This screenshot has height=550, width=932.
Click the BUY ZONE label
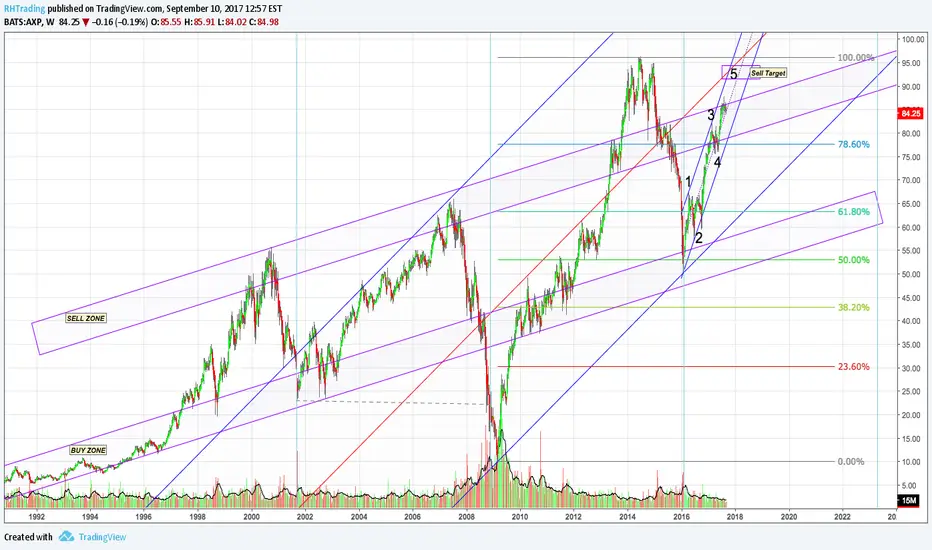(x=88, y=450)
